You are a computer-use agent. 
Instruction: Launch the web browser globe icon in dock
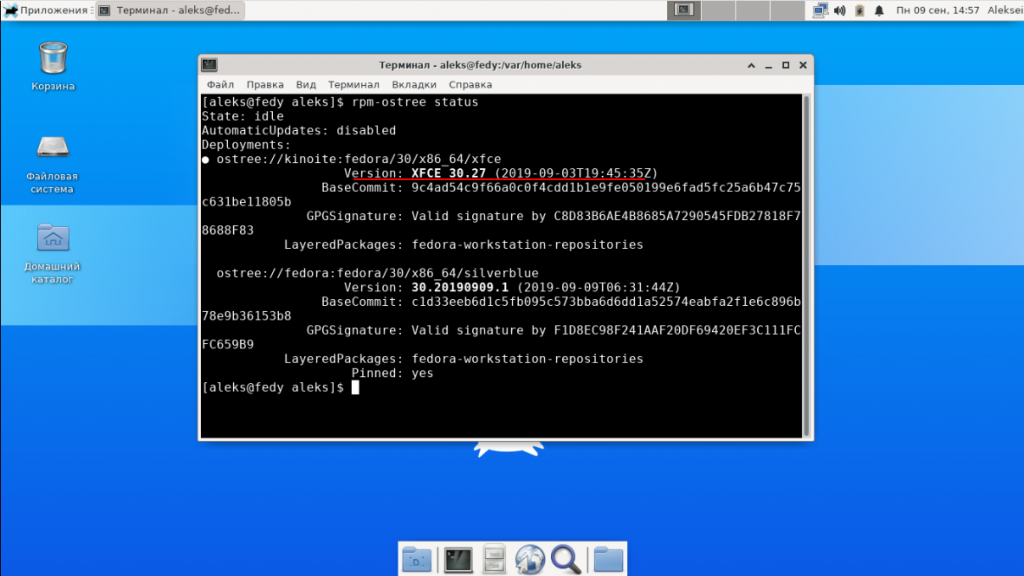point(530,559)
